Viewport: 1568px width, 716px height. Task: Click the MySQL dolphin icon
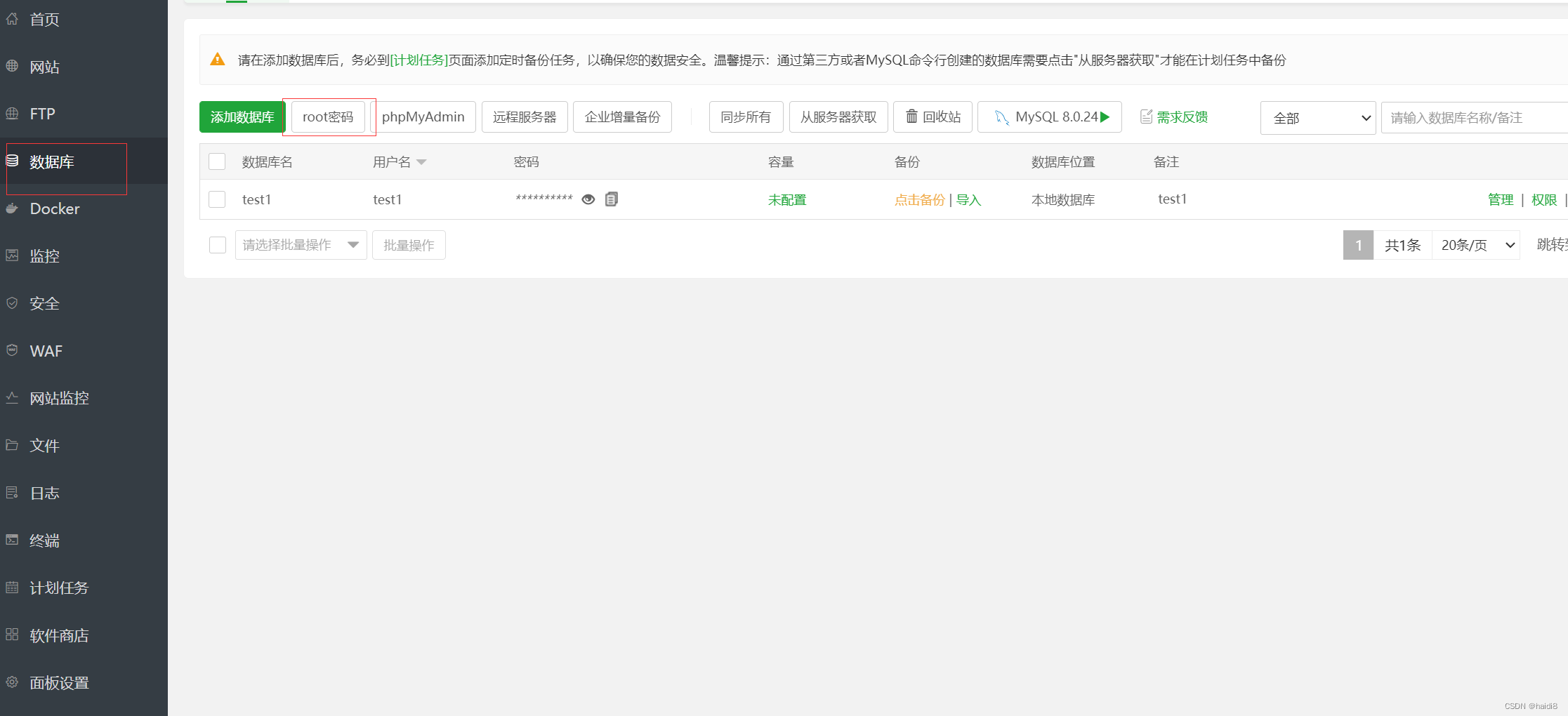coord(1002,117)
